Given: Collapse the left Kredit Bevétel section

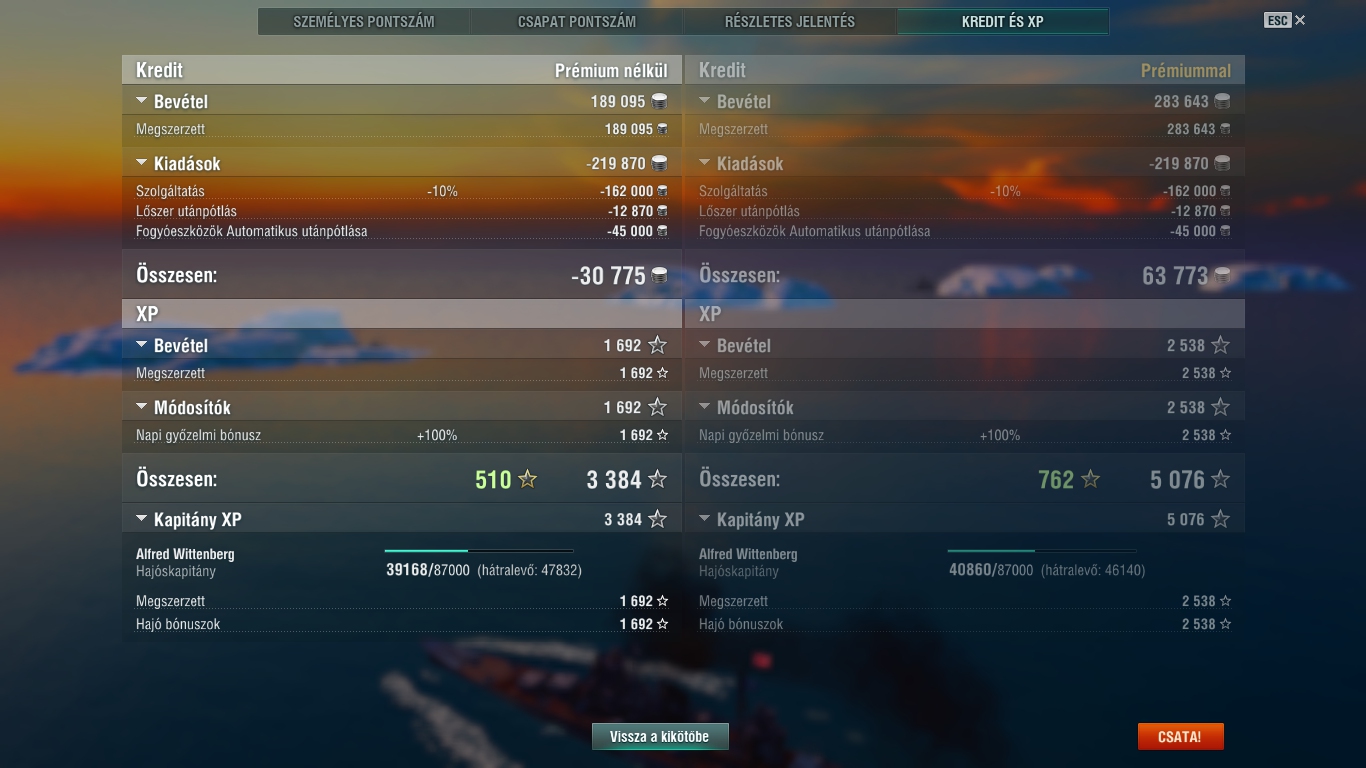Looking at the screenshot, I should (x=141, y=101).
